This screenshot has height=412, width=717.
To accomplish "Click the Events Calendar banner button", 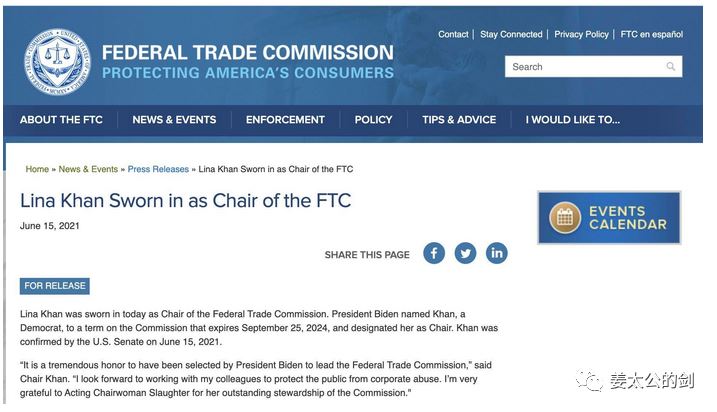I will (609, 218).
